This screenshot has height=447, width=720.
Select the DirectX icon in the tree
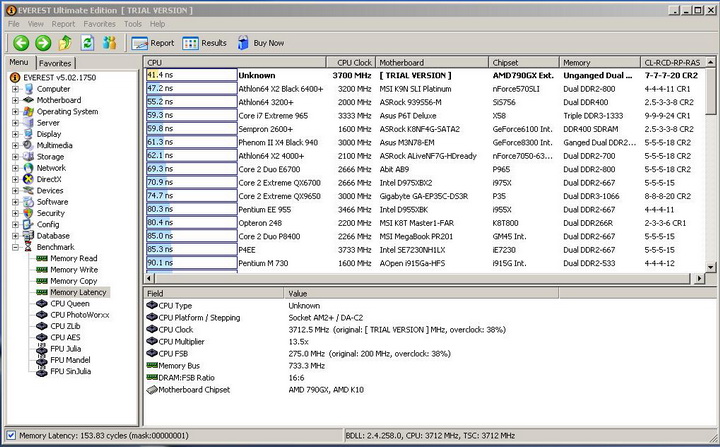pyautogui.click(x=28, y=179)
